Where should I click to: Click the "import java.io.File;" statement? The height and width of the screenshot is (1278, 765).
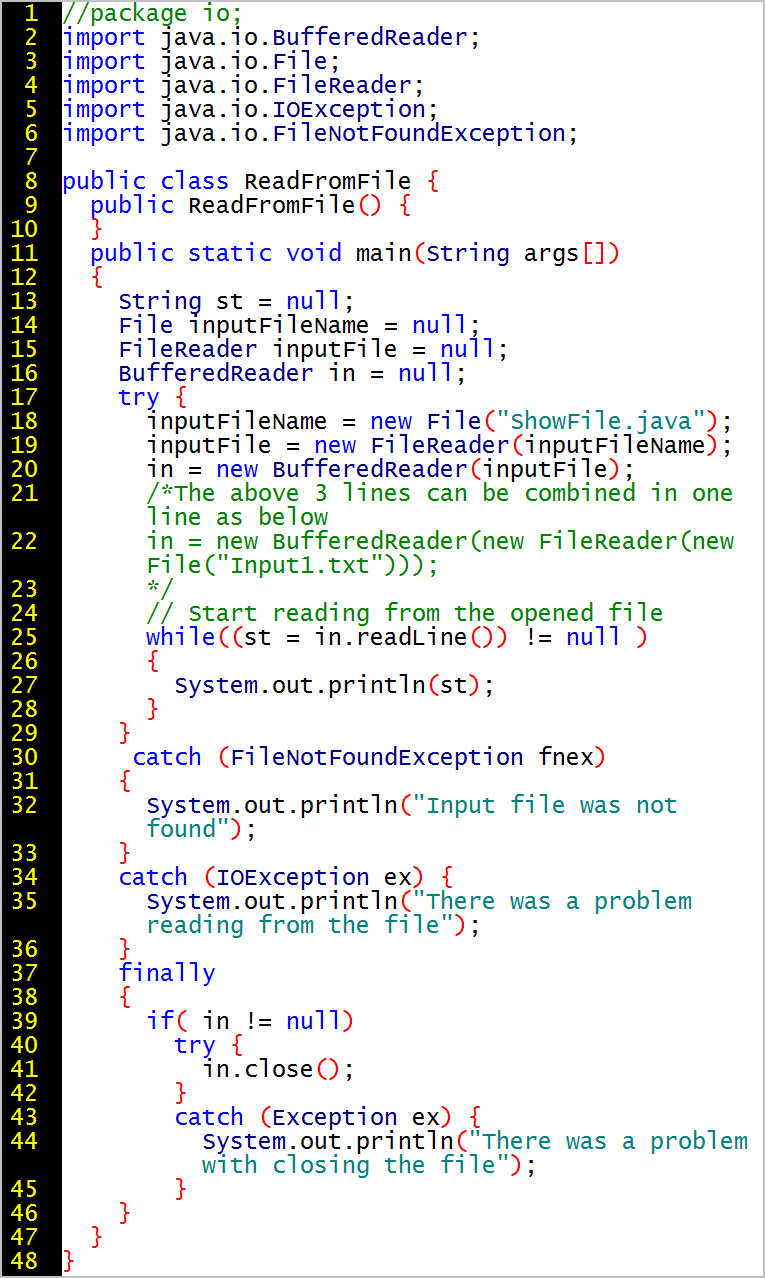coord(201,62)
